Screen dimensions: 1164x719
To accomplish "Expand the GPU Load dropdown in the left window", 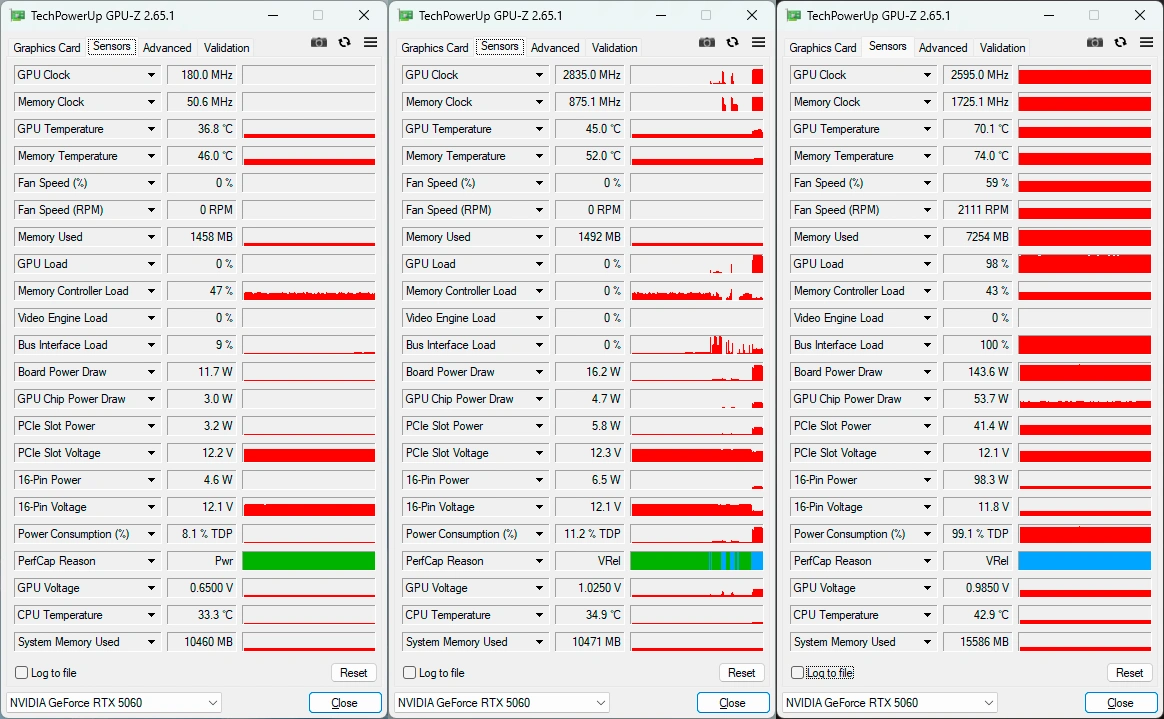I will pos(151,264).
